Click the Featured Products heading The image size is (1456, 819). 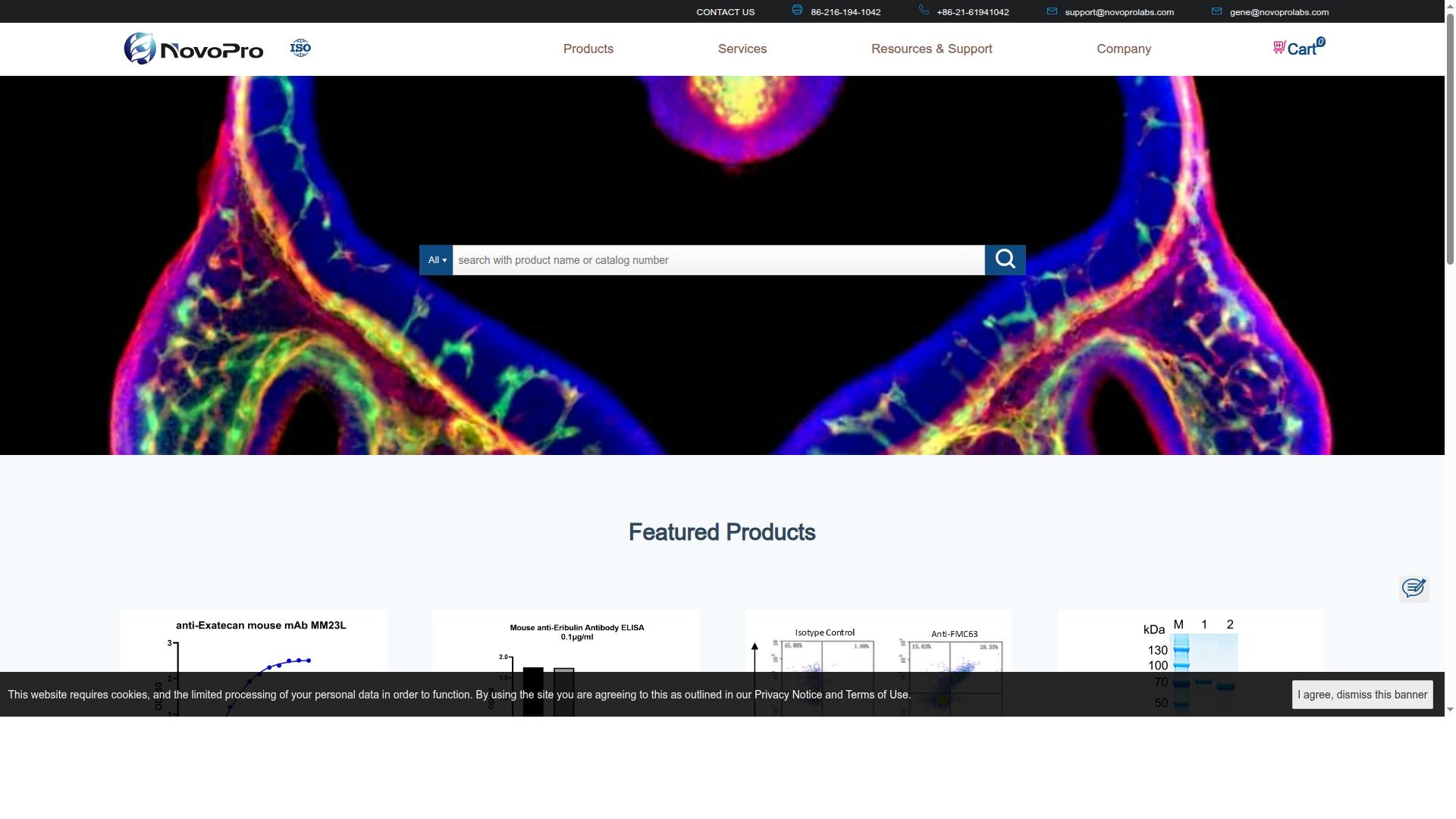pyautogui.click(x=722, y=532)
